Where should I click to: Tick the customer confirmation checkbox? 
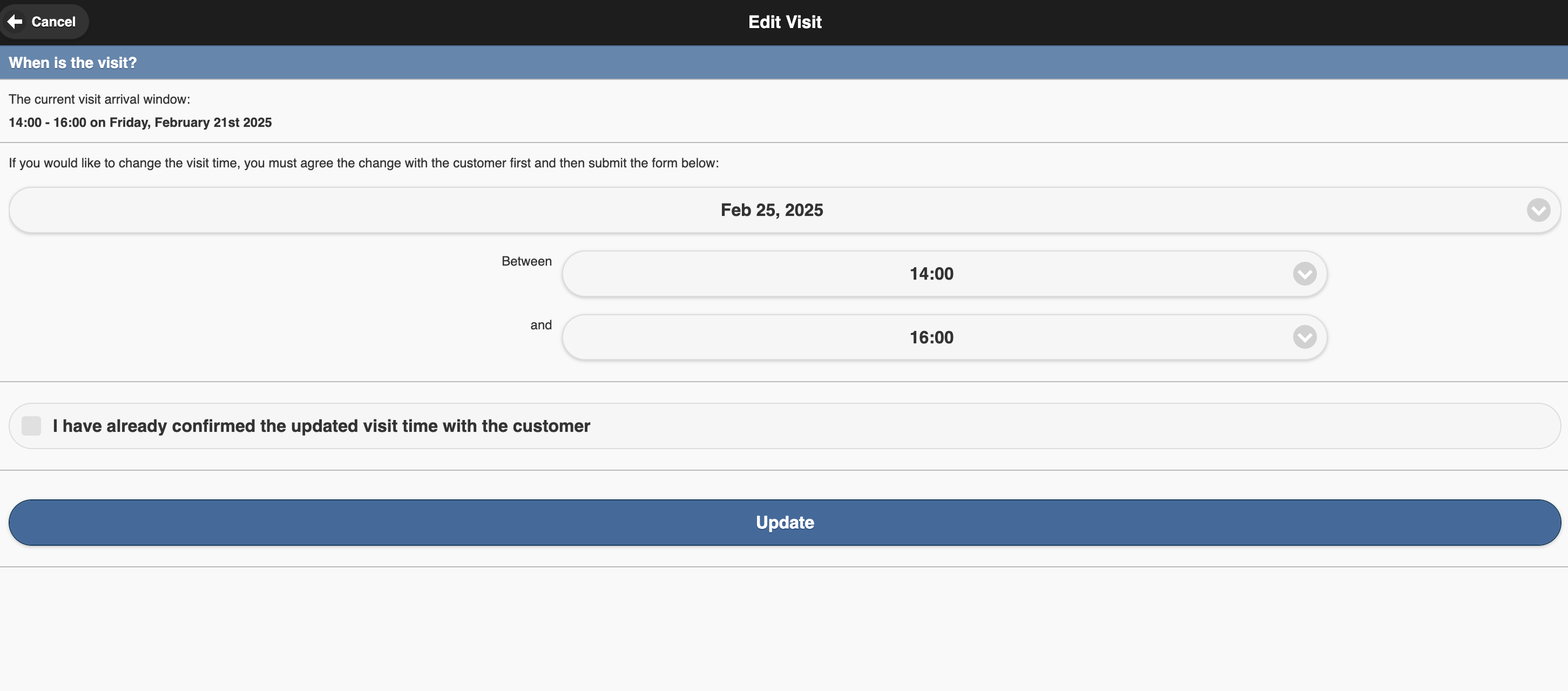point(31,426)
